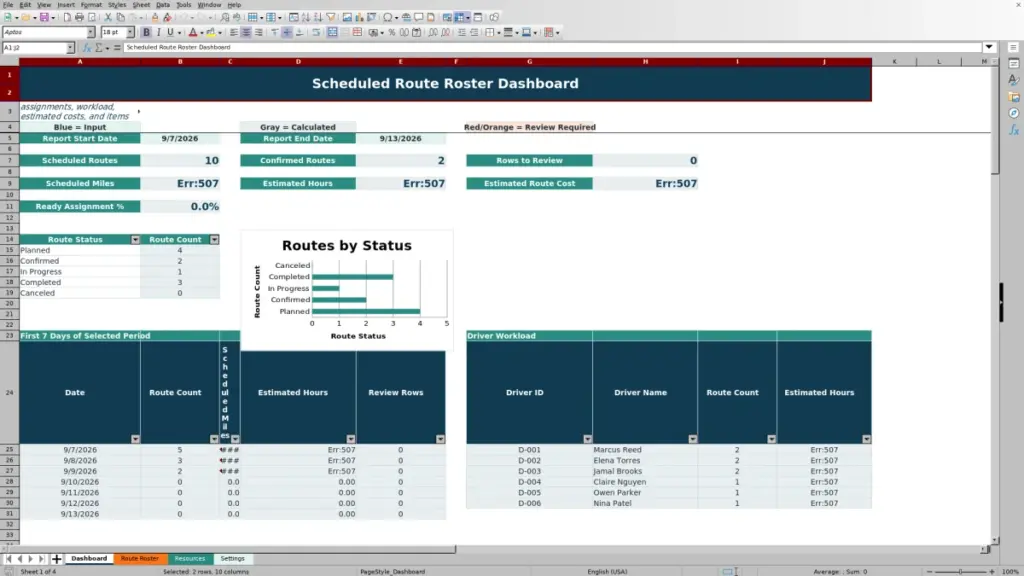Toggle Italic formatting

[159, 32]
